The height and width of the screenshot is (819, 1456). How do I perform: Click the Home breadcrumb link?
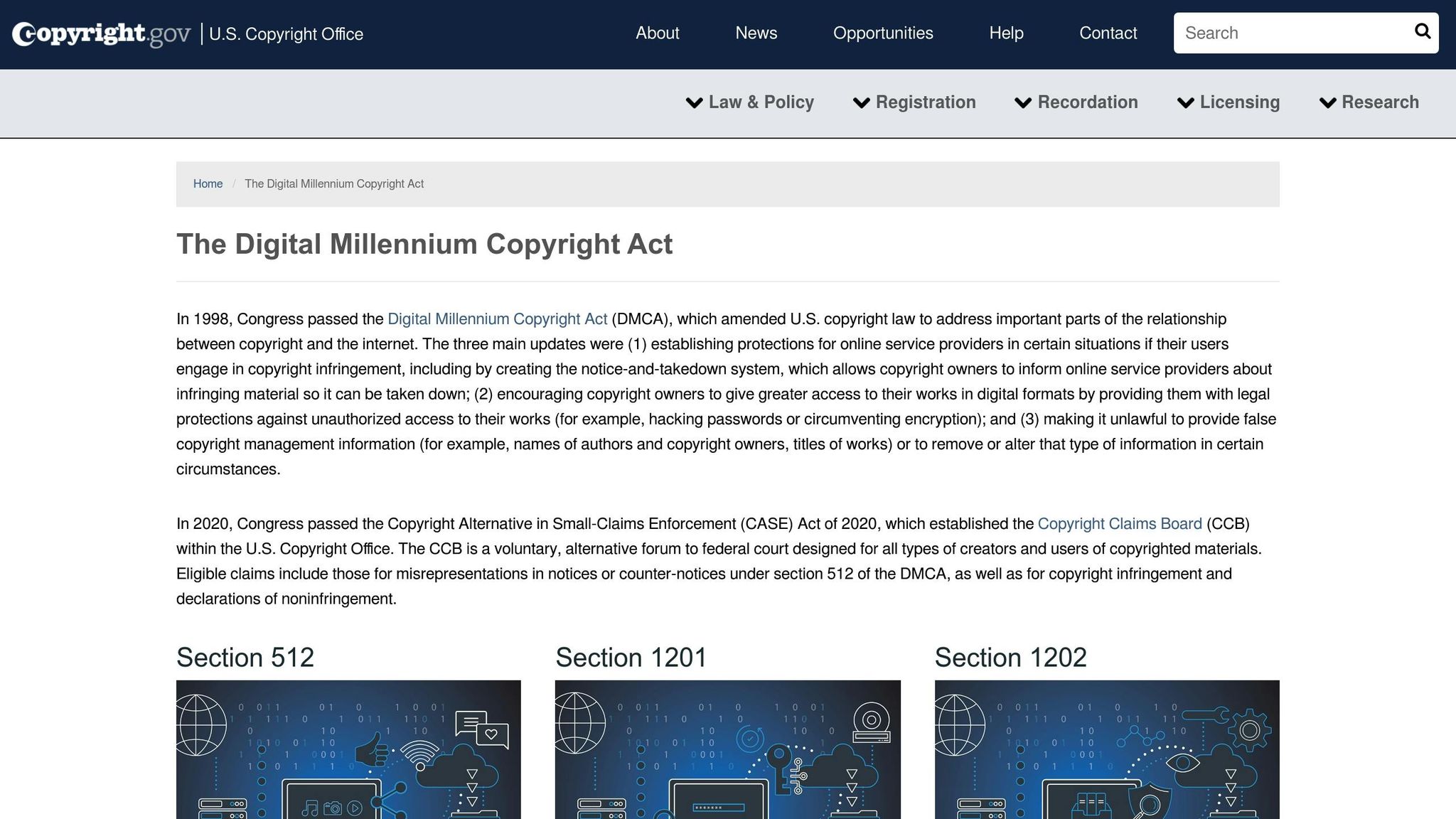pyautogui.click(x=208, y=184)
